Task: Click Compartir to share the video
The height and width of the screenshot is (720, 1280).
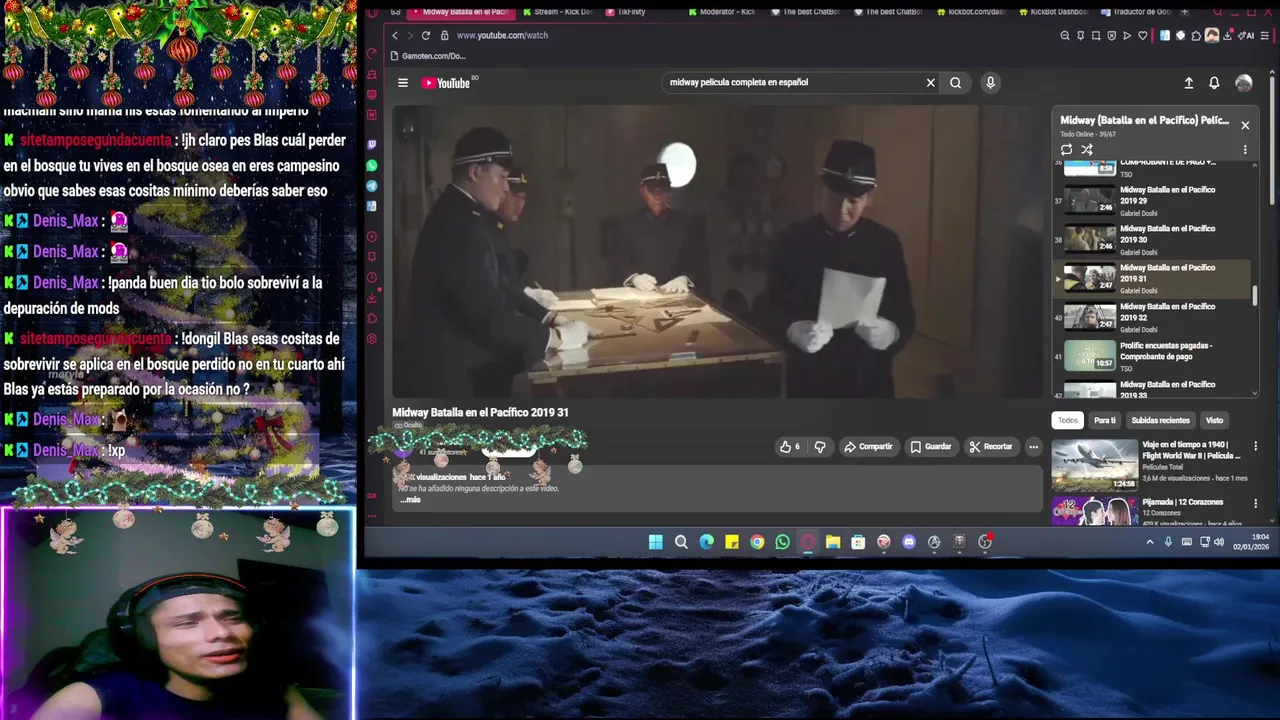Action: click(868, 447)
